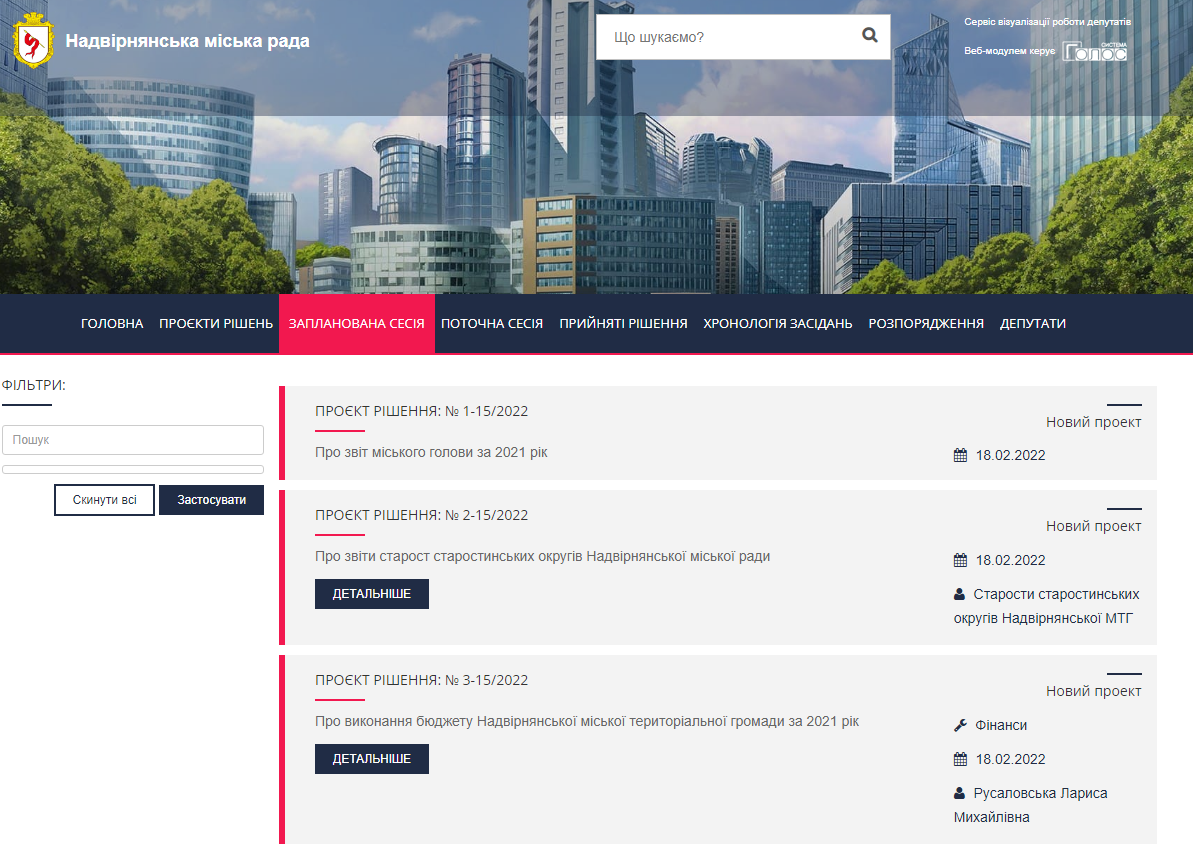This screenshot has height=848, width=1193.
Task: Click calendar icon on project № 2-15/2022
Action: point(960,561)
